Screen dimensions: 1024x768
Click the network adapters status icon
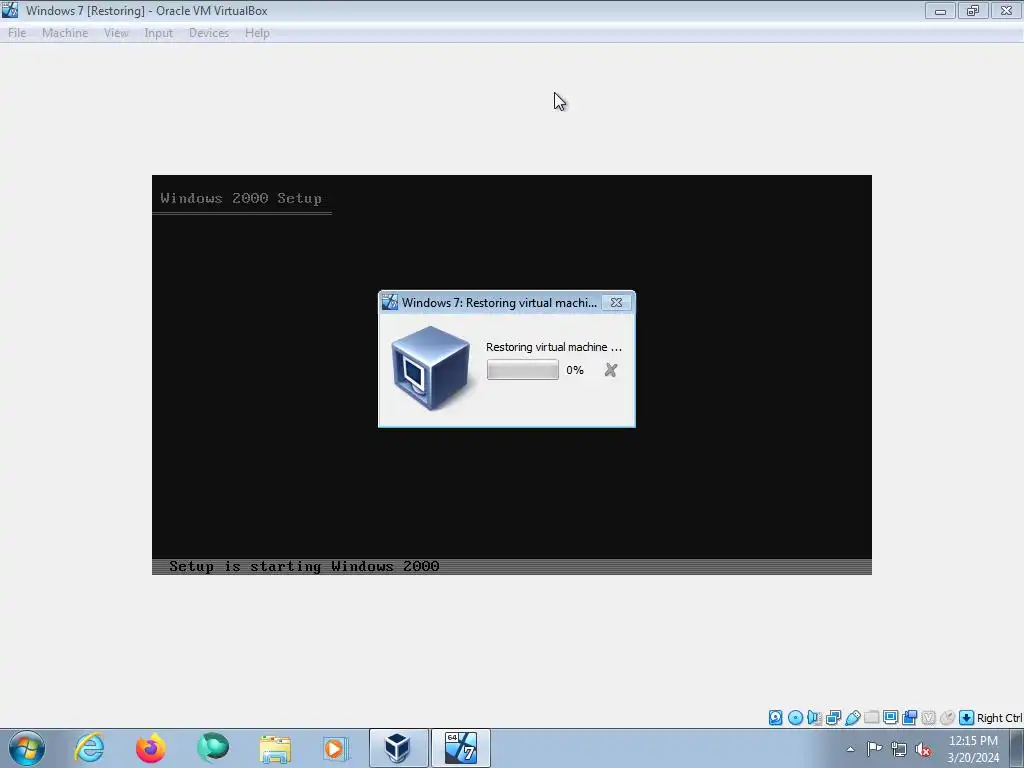[x=833, y=718]
